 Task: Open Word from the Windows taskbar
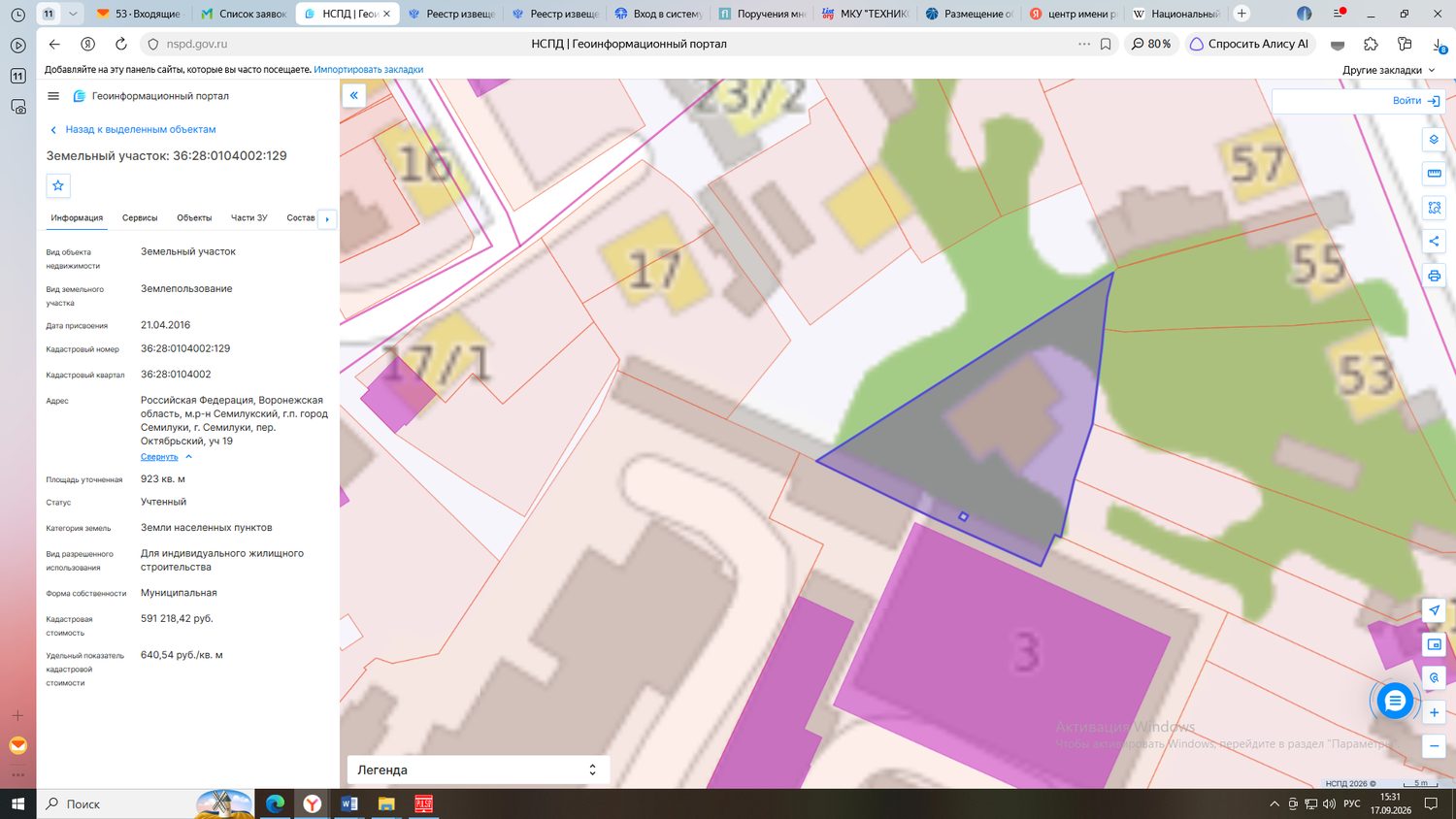349,803
